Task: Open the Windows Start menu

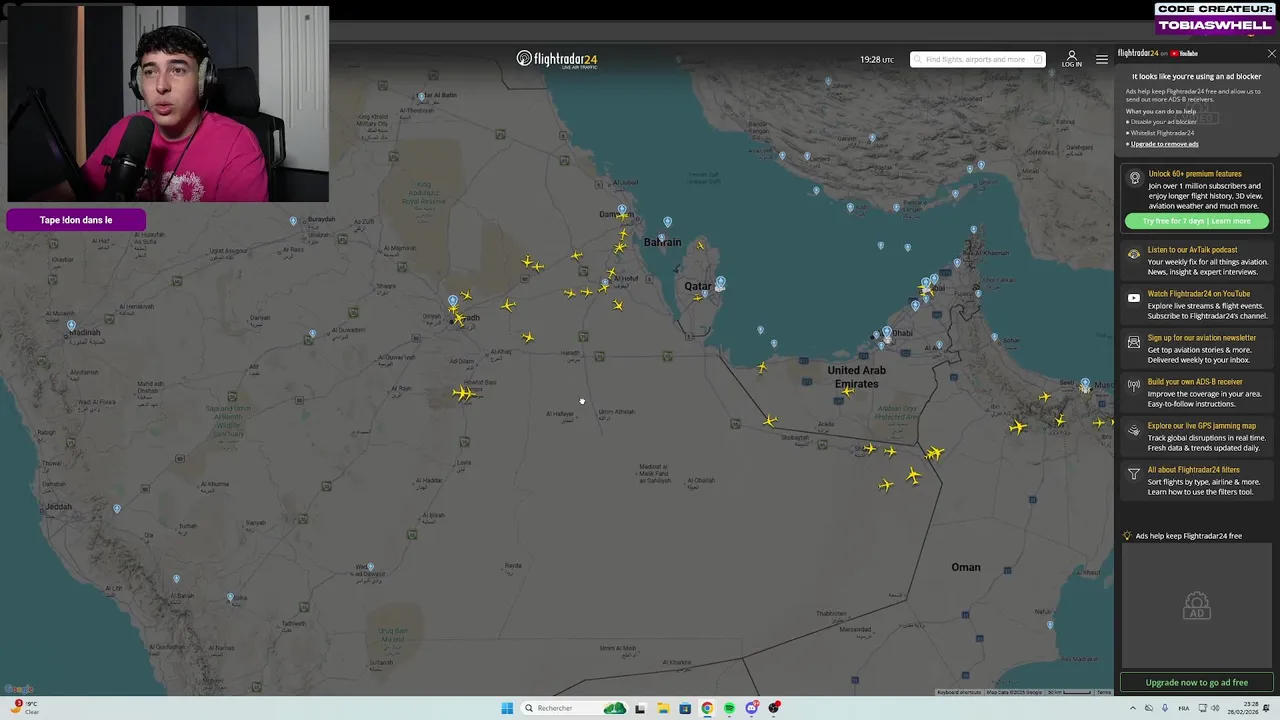Action: pos(507,708)
